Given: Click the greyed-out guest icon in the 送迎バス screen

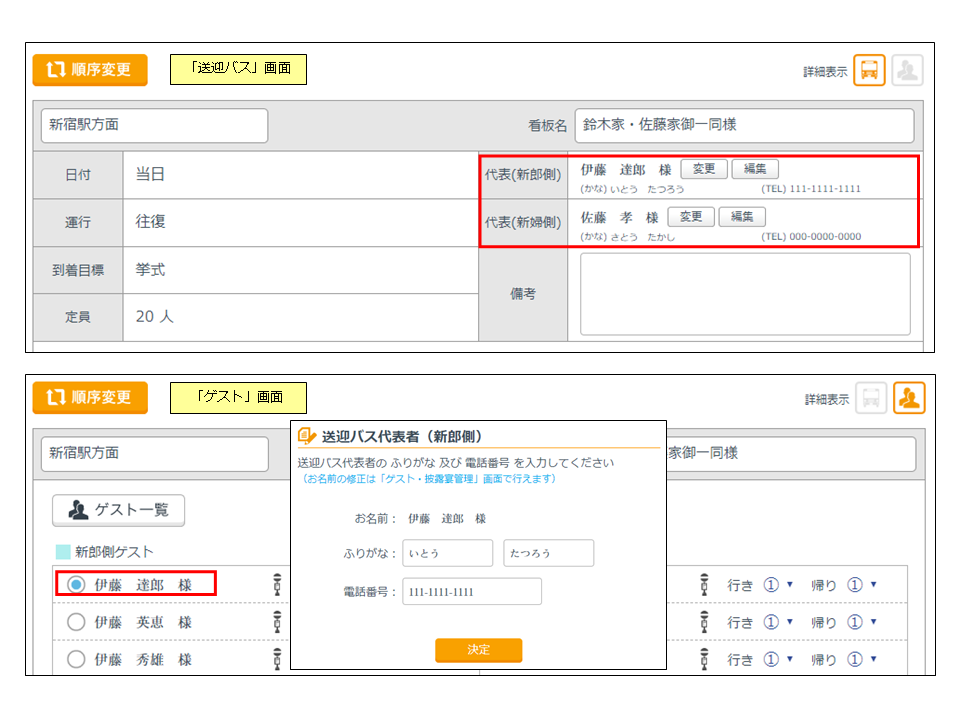Looking at the screenshot, I should point(907,71).
